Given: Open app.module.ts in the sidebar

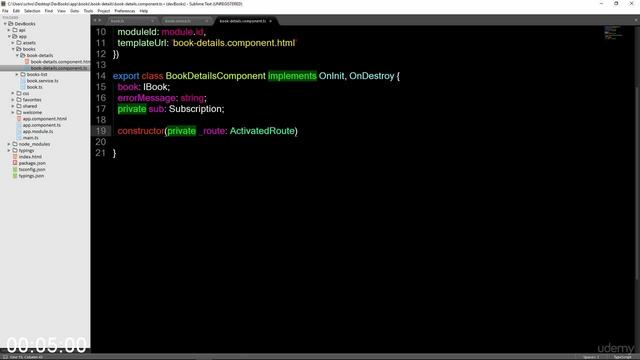Looking at the screenshot, I should click(x=38, y=131).
